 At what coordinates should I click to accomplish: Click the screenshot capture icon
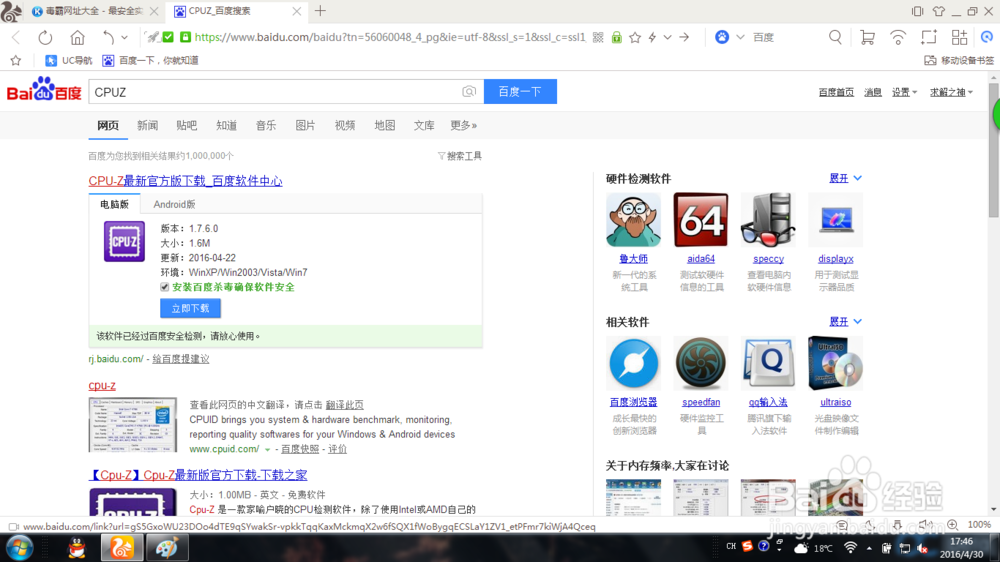929,38
